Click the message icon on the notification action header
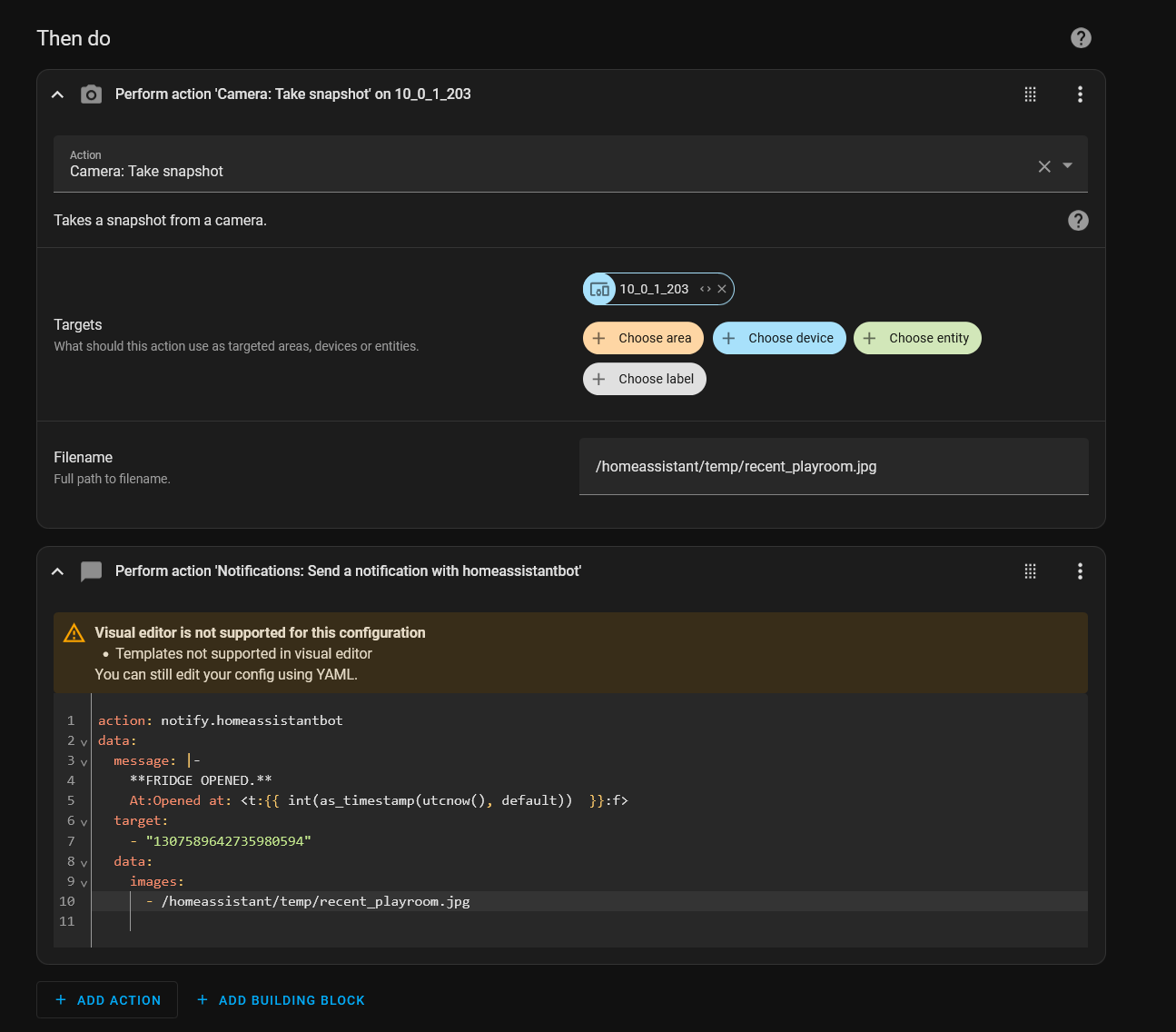This screenshot has width=1176, height=1032. pyautogui.click(x=91, y=571)
